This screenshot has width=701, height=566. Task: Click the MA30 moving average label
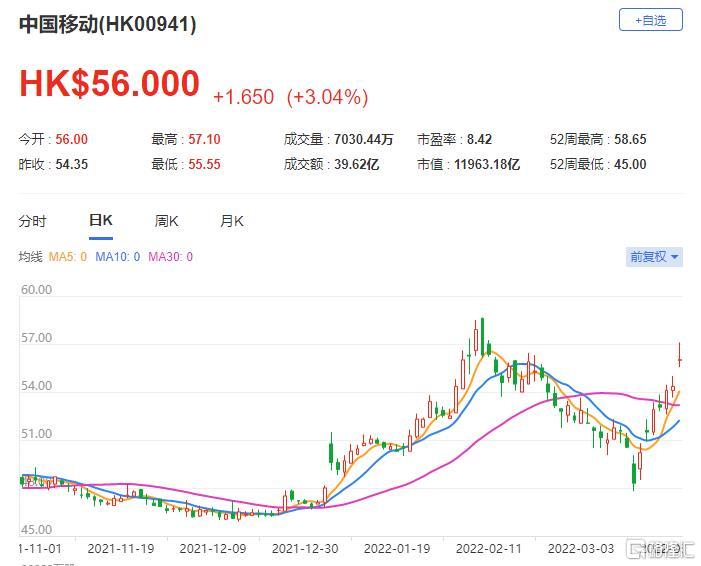click(170, 257)
